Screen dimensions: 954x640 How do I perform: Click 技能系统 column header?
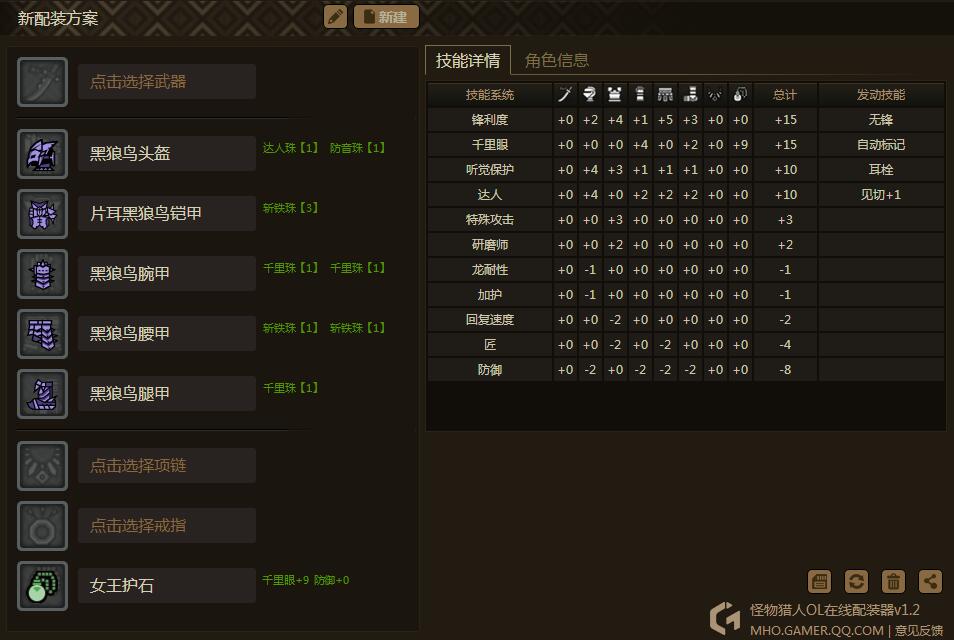(490, 94)
